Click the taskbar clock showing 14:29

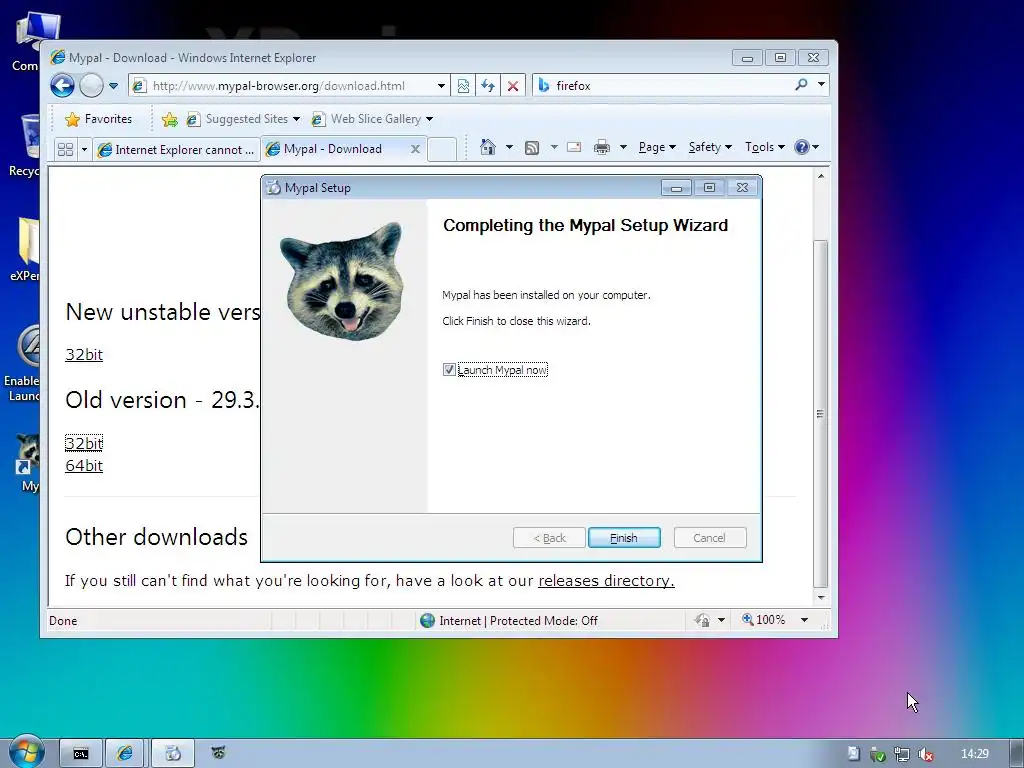point(974,754)
